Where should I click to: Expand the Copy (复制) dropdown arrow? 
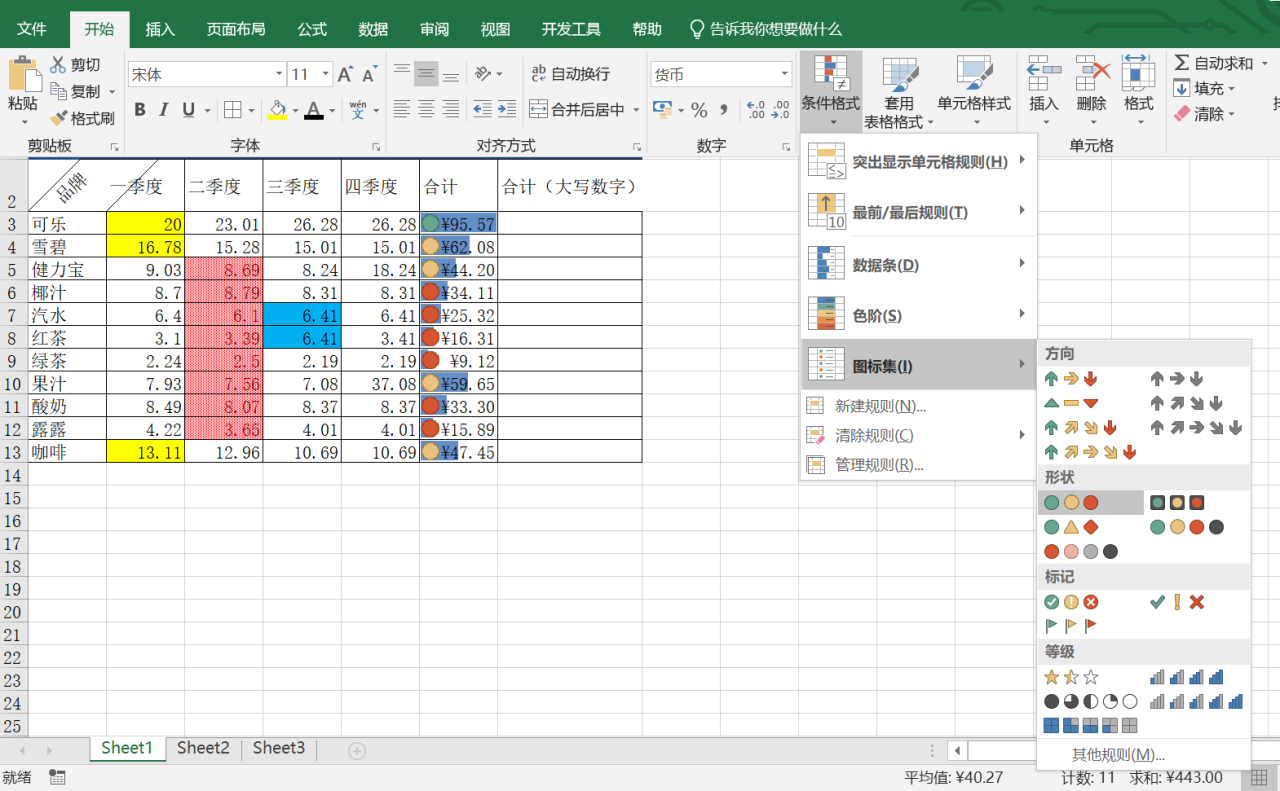coord(111,92)
